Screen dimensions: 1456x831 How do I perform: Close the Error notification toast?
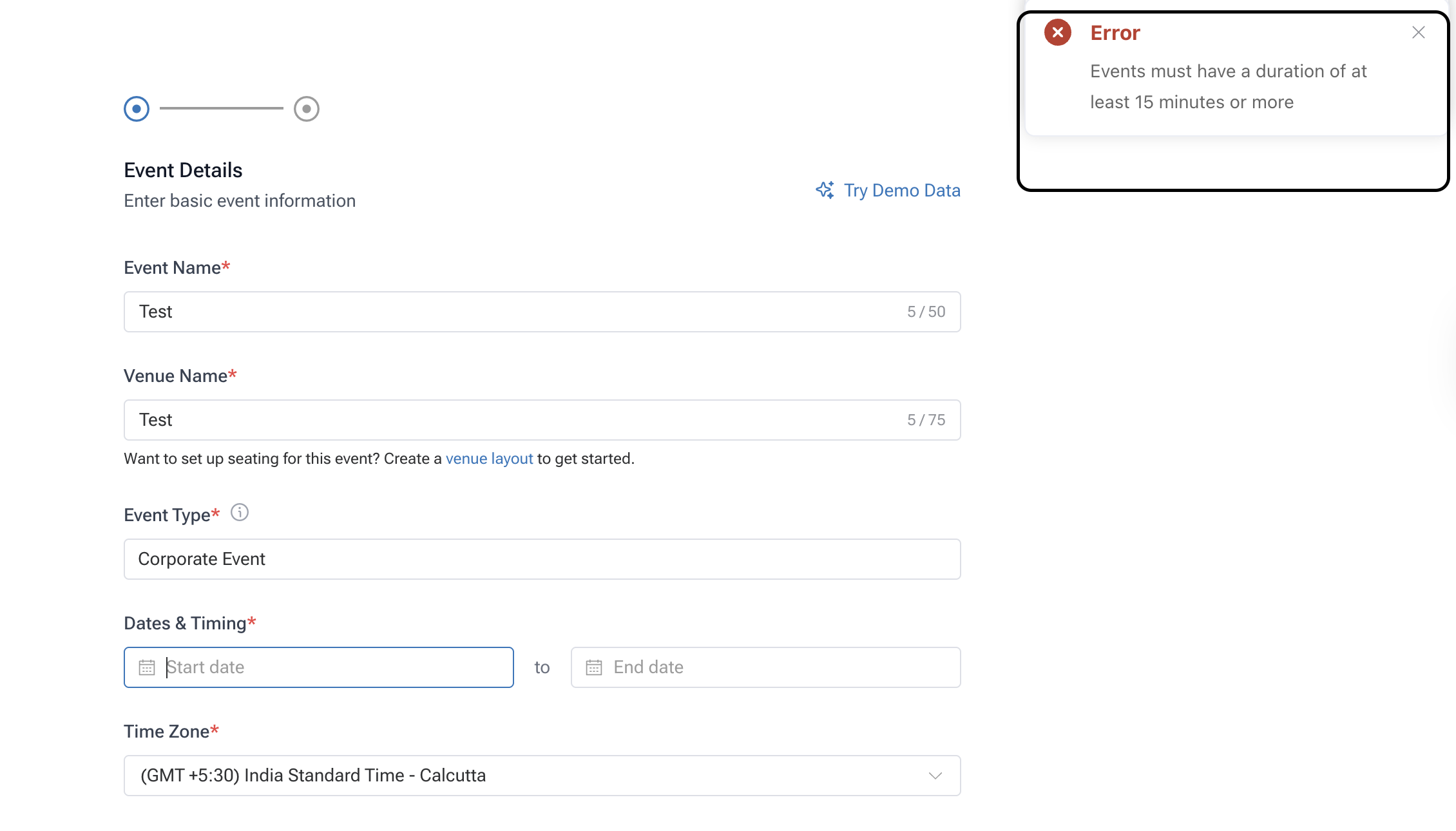pyautogui.click(x=1418, y=32)
